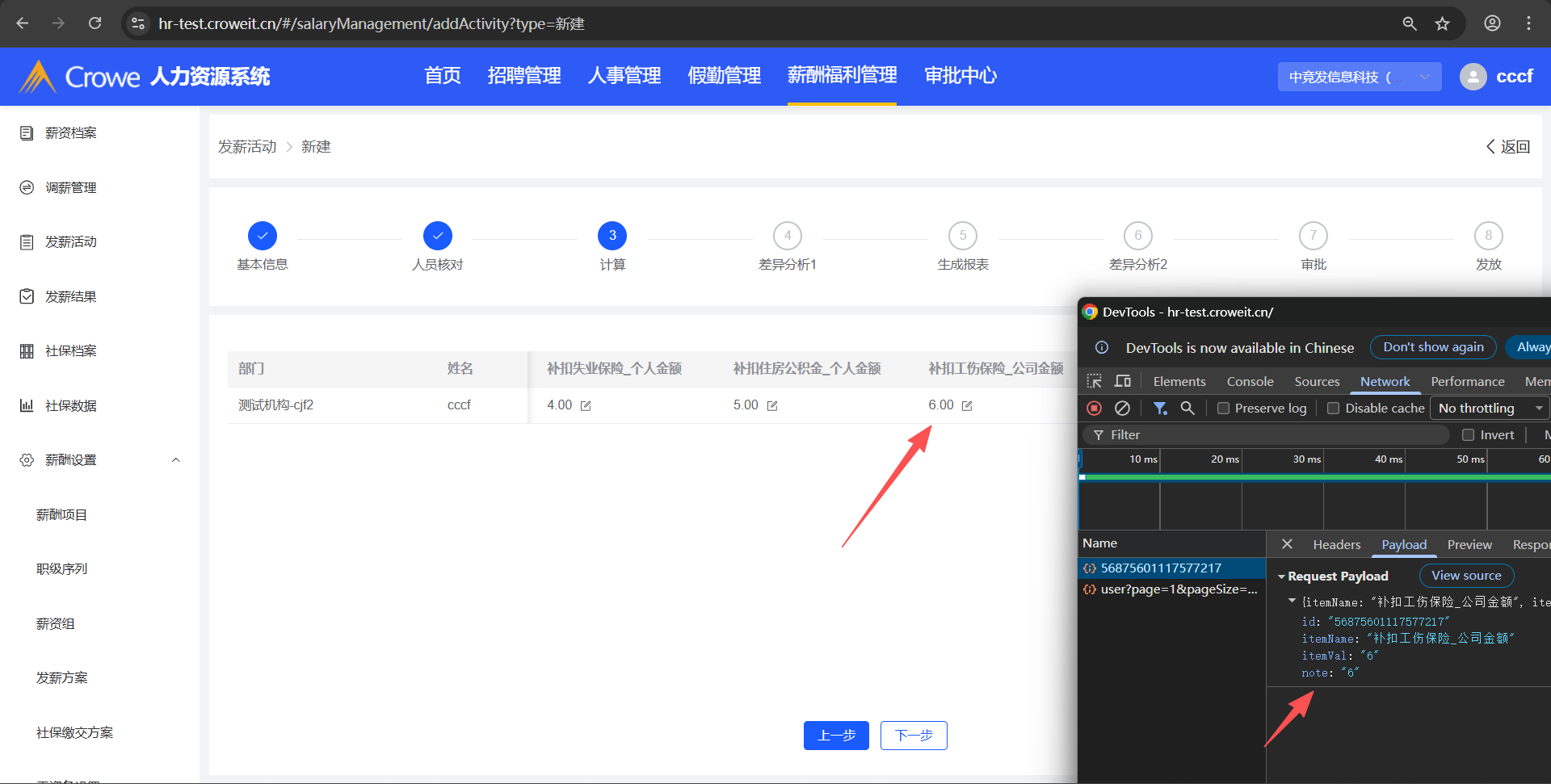Open 审批中心 in the top navigation
Screen dimensions: 1551x784
(x=960, y=76)
